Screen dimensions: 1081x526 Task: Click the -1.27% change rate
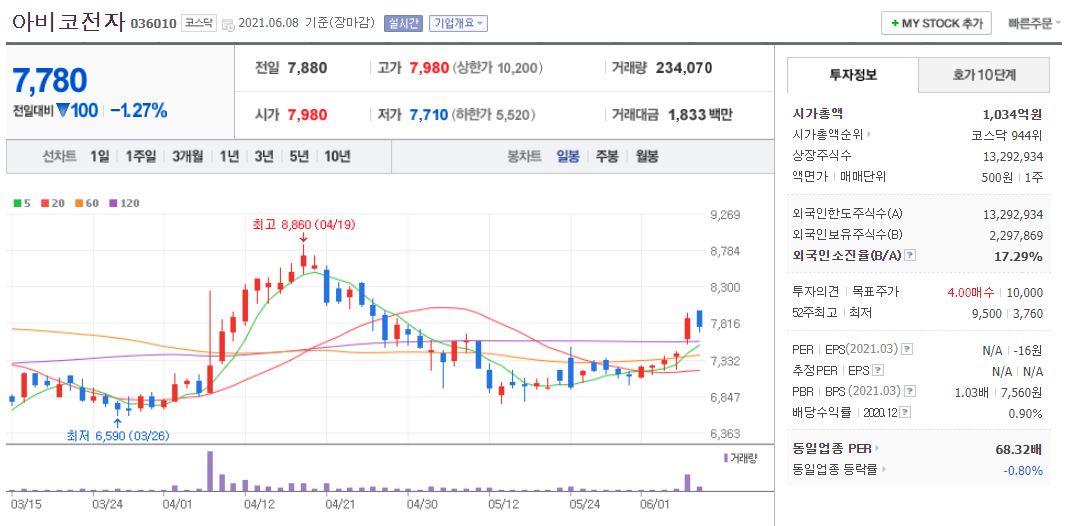click(139, 110)
